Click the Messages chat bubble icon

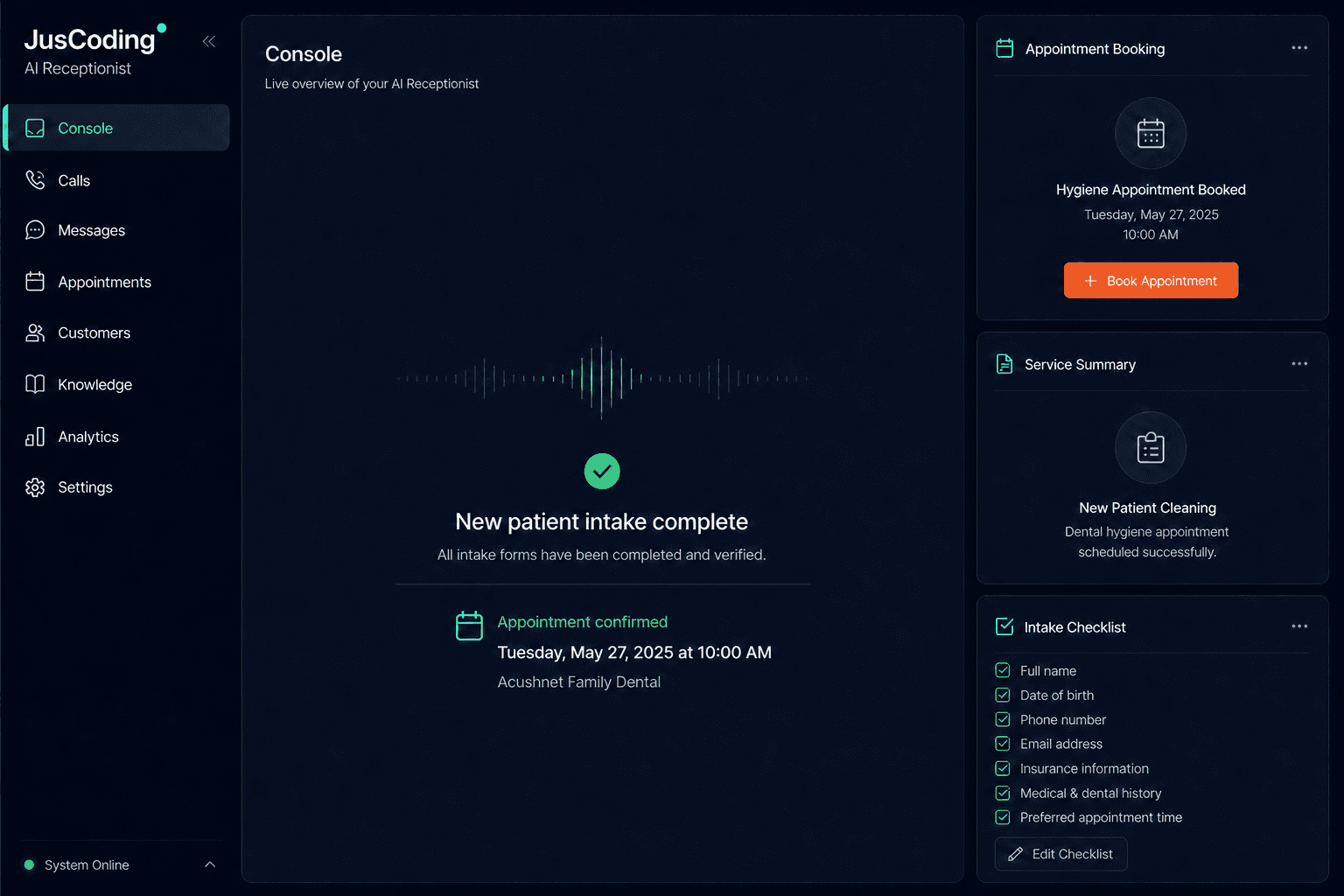pos(35,230)
